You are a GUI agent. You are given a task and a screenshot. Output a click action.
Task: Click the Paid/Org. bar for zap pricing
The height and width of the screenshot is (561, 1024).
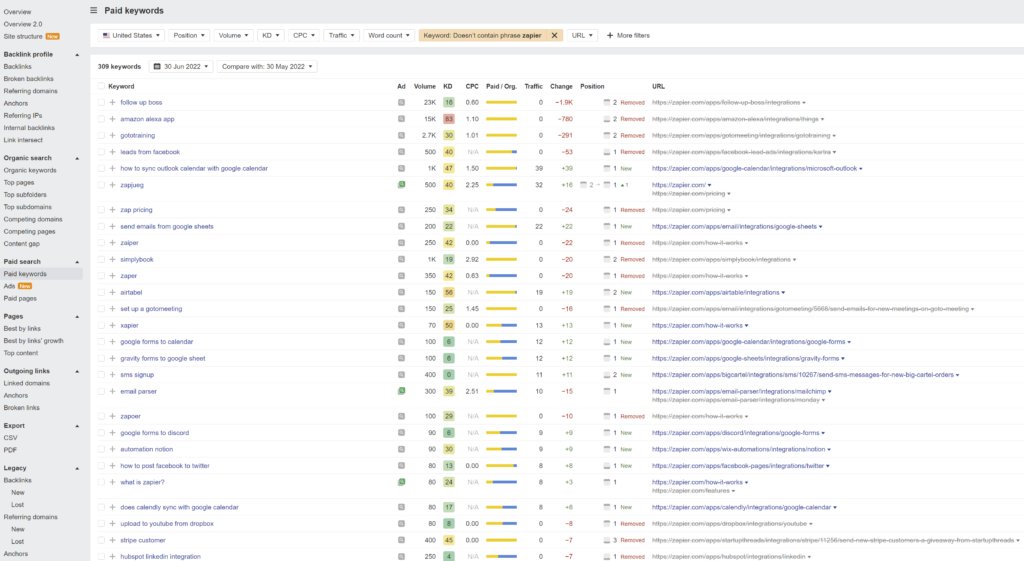tap(502, 210)
